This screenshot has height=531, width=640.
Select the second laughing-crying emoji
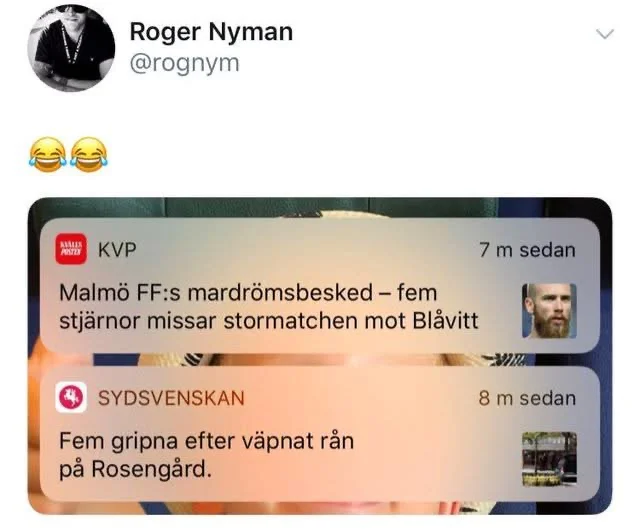[89, 154]
